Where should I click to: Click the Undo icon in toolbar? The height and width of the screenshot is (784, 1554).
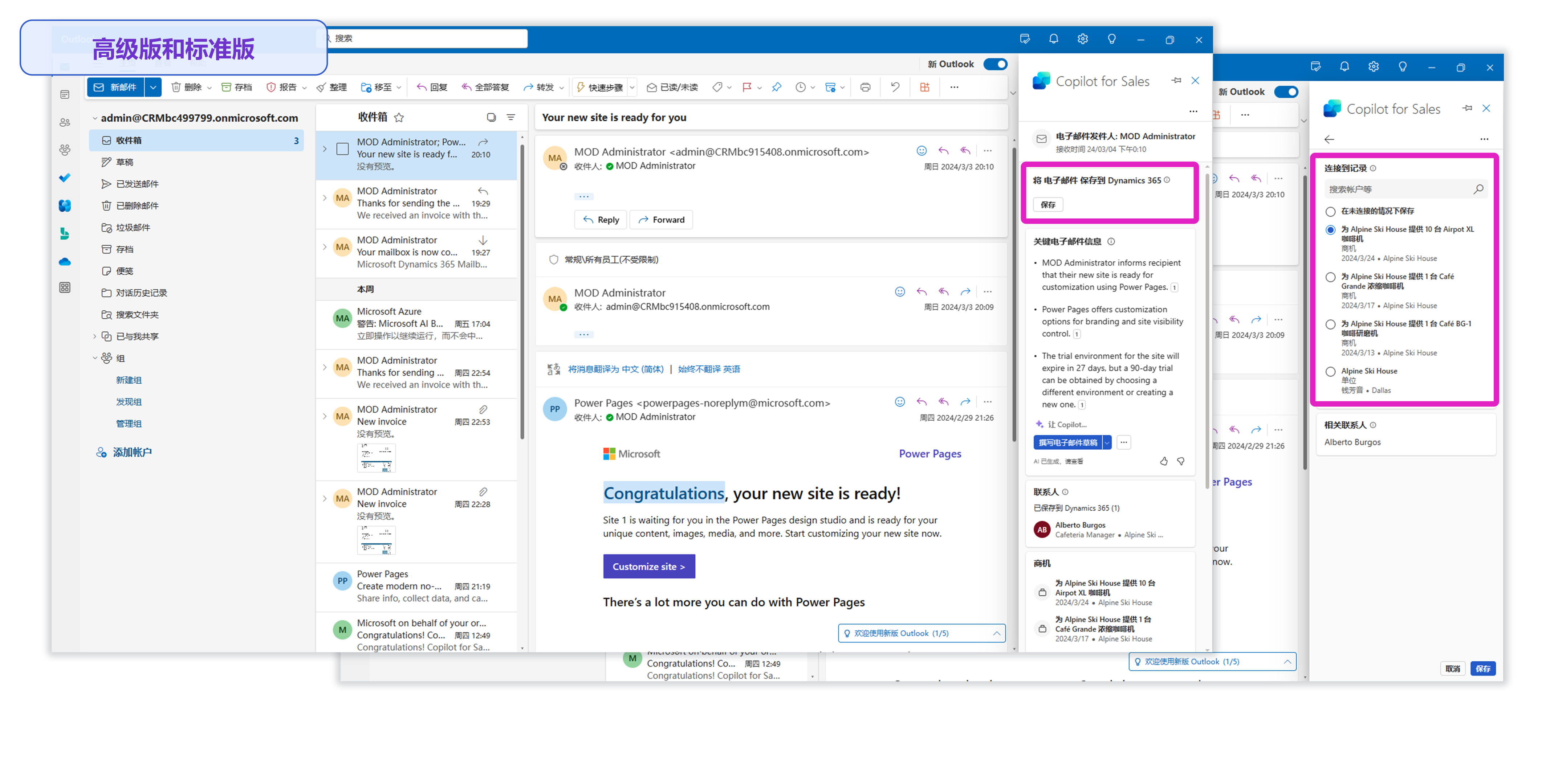[x=895, y=87]
